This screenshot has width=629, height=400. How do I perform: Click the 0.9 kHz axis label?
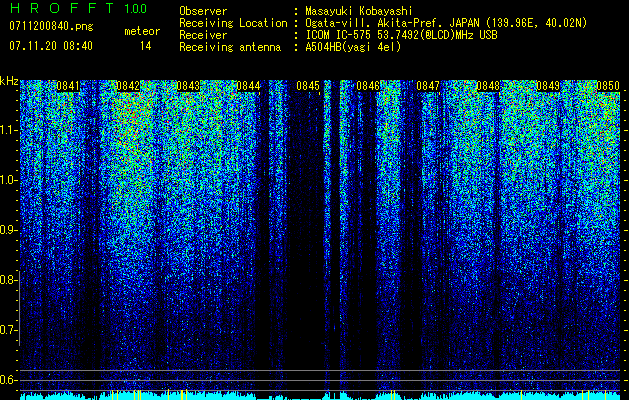(8, 230)
